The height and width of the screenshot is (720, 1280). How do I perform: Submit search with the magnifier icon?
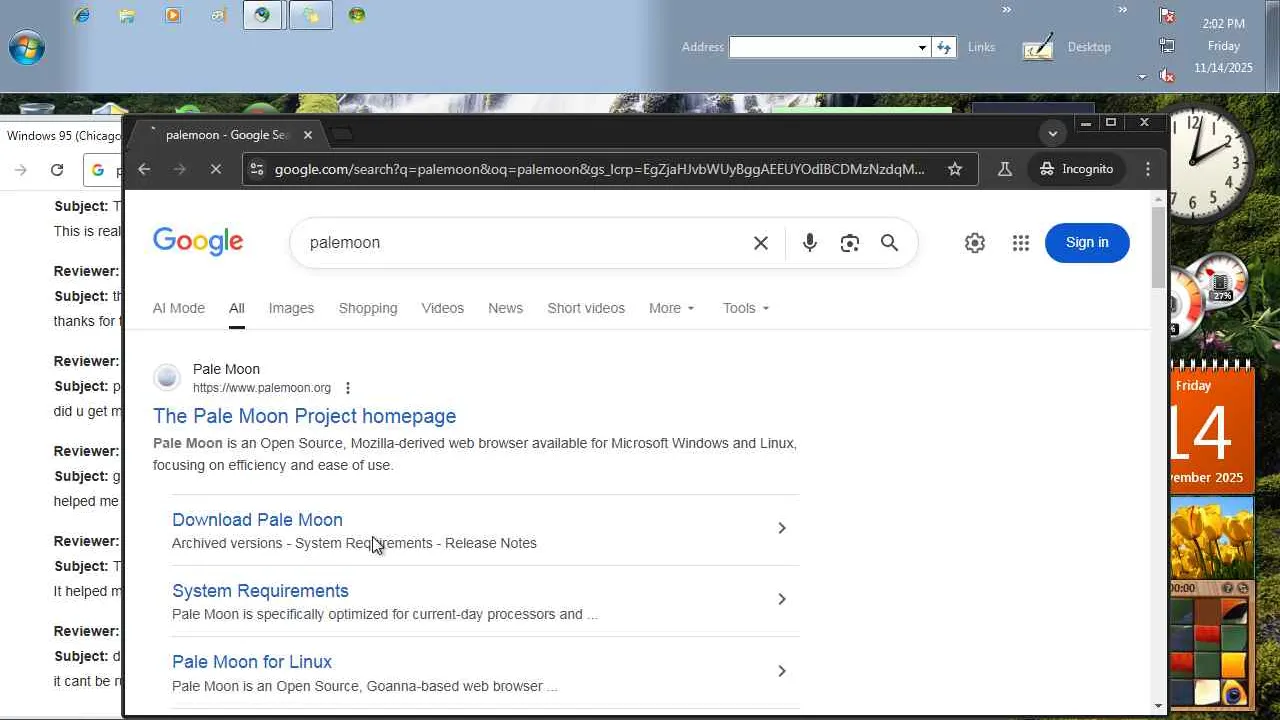coord(889,243)
